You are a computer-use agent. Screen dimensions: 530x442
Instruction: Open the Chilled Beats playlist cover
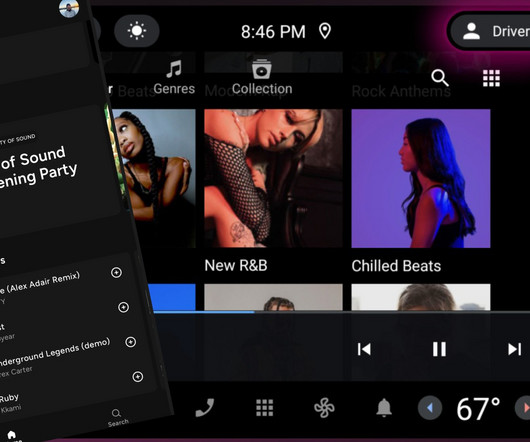[421, 178]
